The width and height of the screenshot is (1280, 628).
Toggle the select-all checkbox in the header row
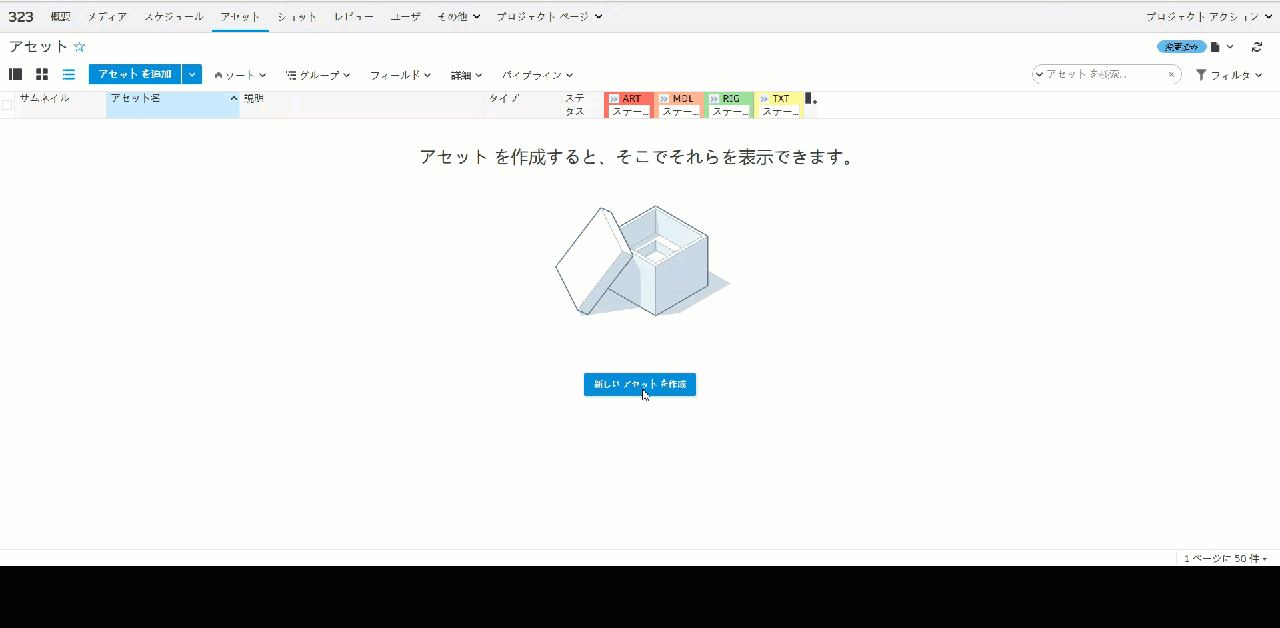[6, 105]
